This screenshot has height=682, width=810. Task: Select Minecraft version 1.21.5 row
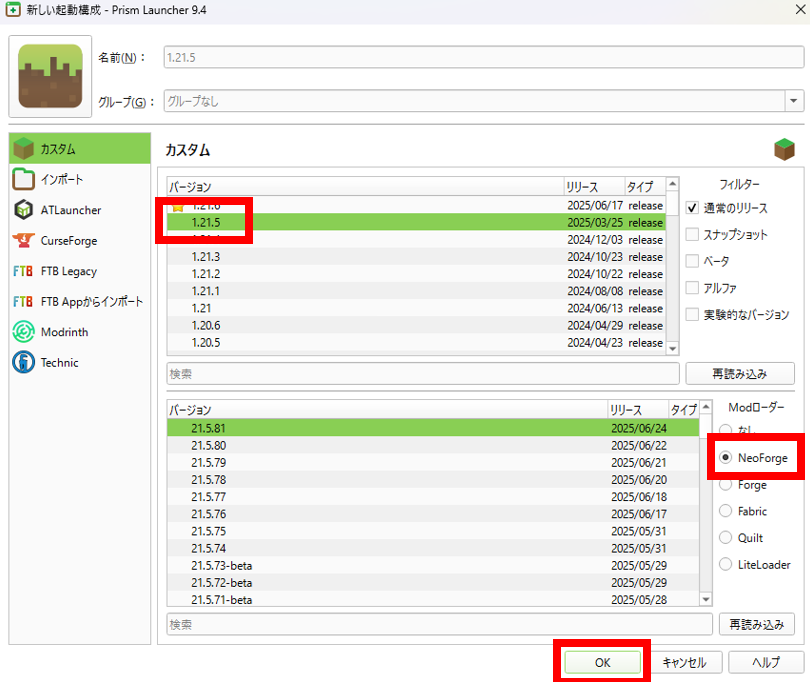tap(416, 223)
